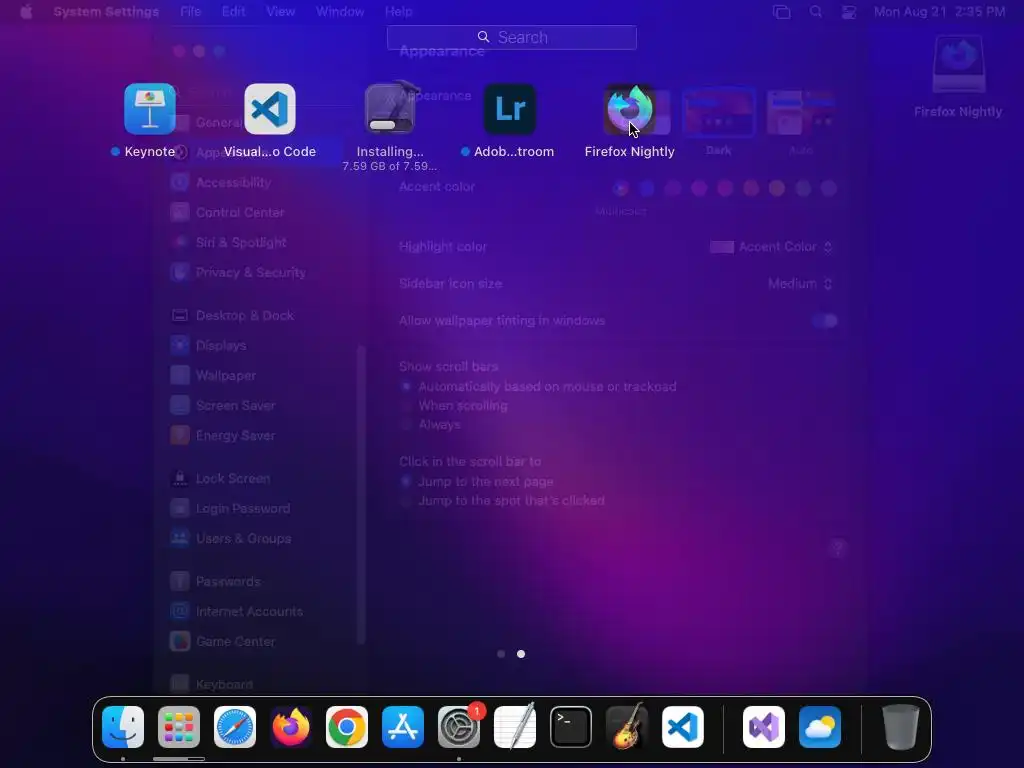Open the Window menu in menu bar
1024x768 pixels.
tap(340, 11)
